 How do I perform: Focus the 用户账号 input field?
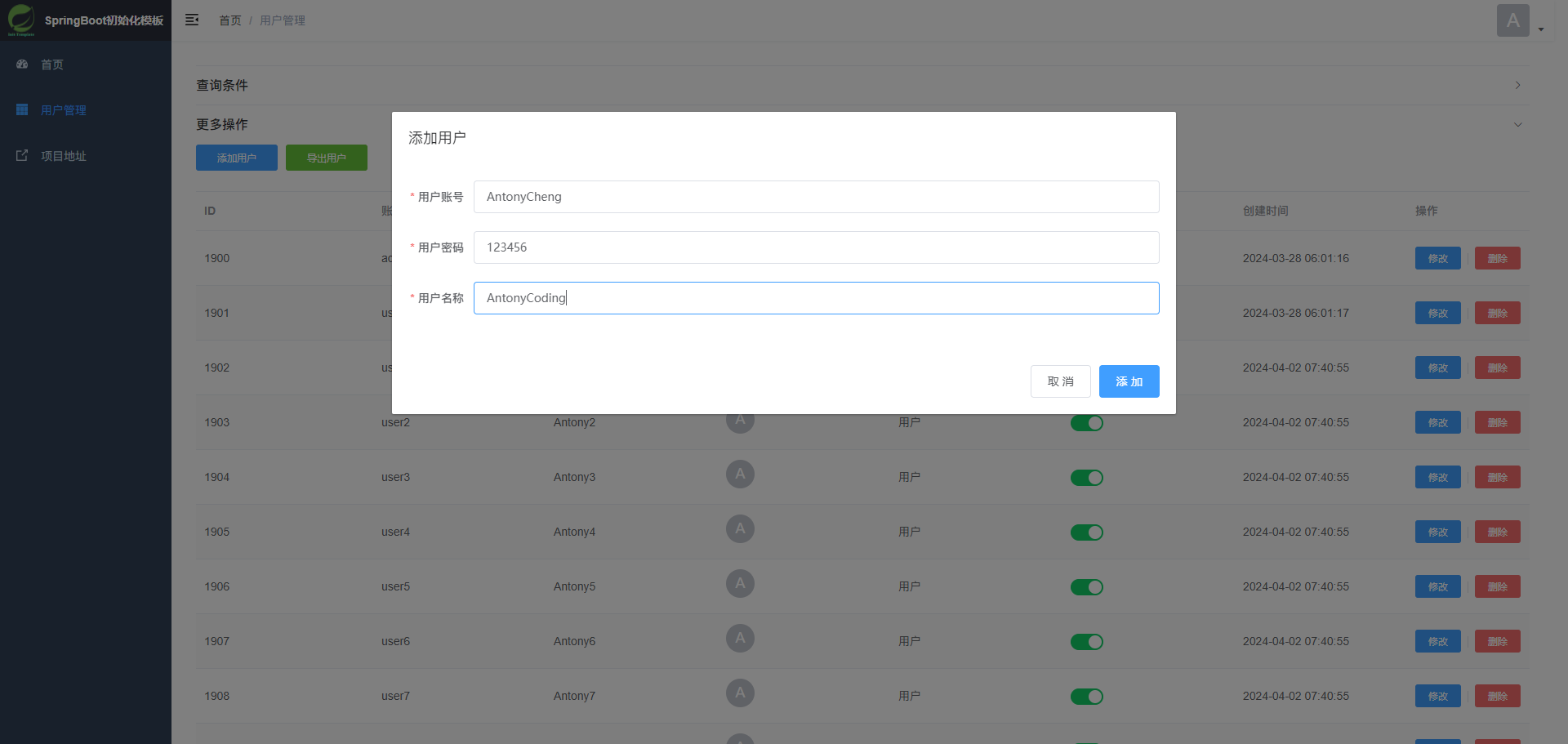pos(817,197)
